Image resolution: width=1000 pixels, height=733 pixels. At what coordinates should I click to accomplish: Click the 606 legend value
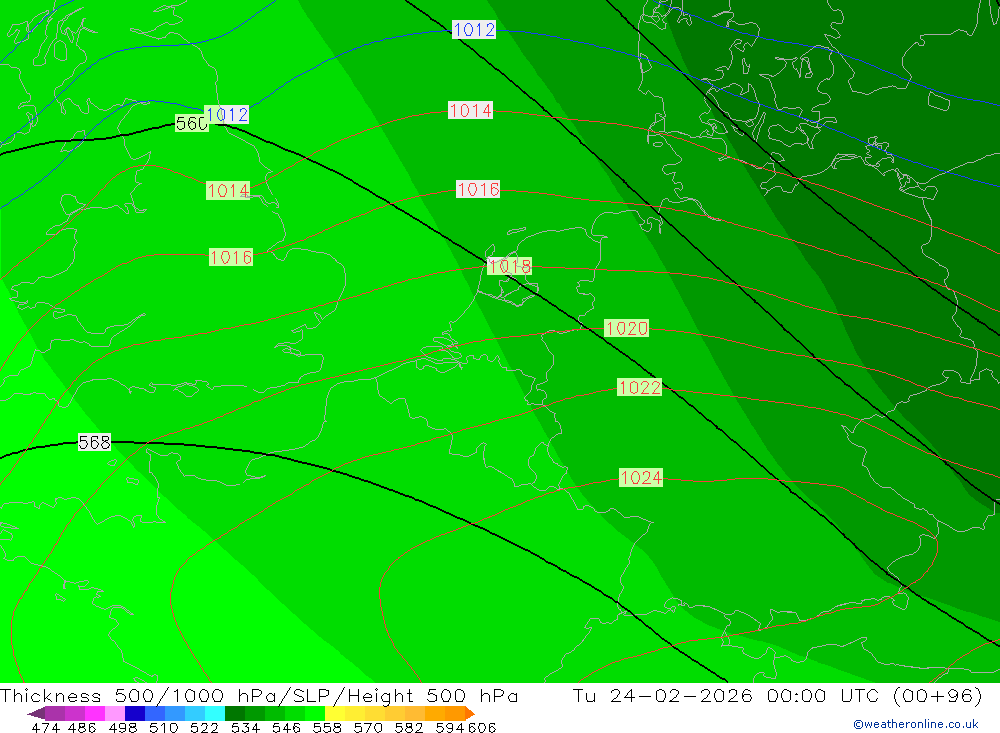[482, 727]
